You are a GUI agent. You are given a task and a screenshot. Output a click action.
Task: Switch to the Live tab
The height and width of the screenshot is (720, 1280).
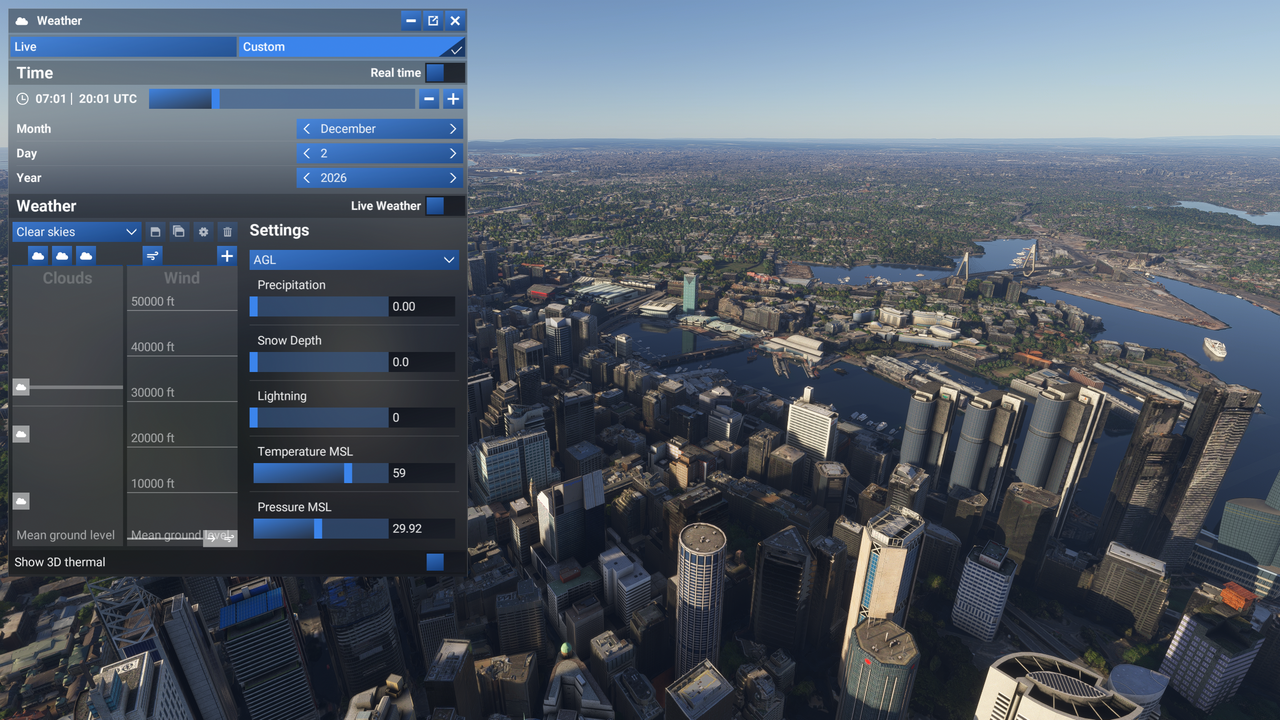(x=123, y=47)
